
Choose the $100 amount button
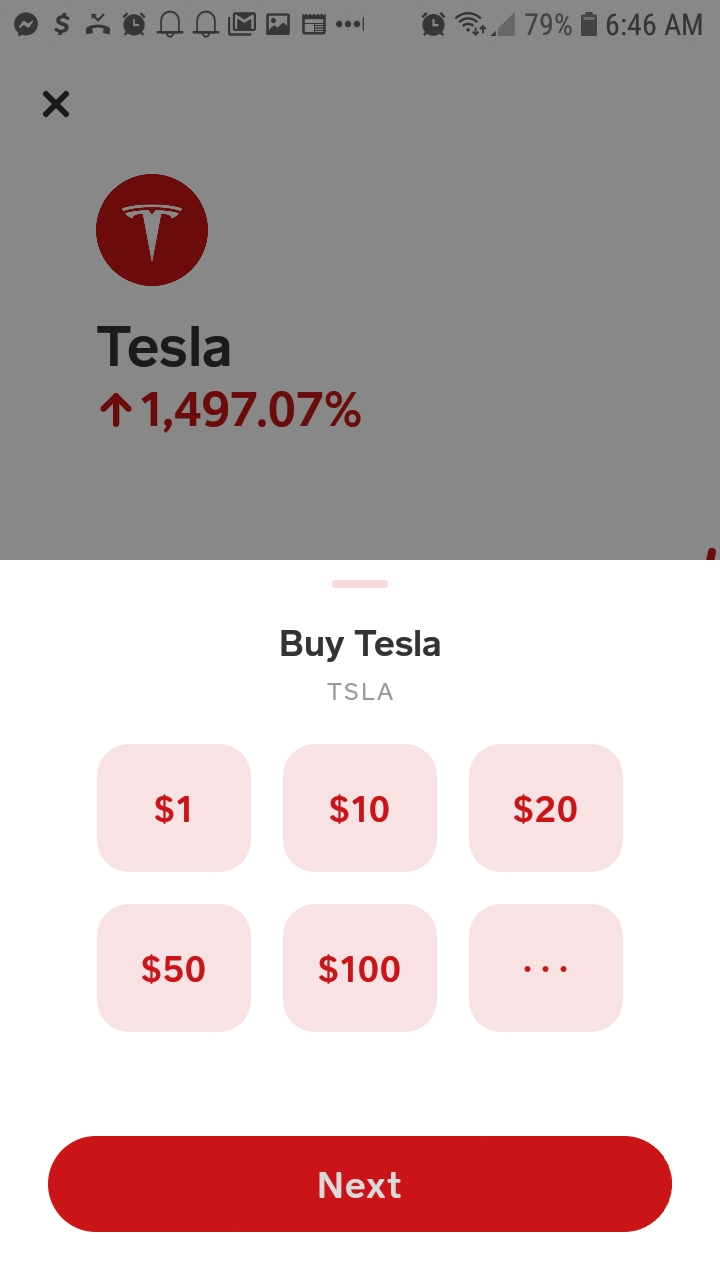coord(359,968)
